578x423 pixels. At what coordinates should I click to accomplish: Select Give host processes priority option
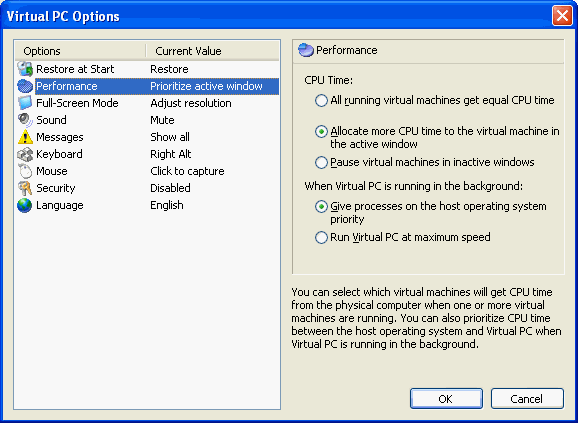321,206
